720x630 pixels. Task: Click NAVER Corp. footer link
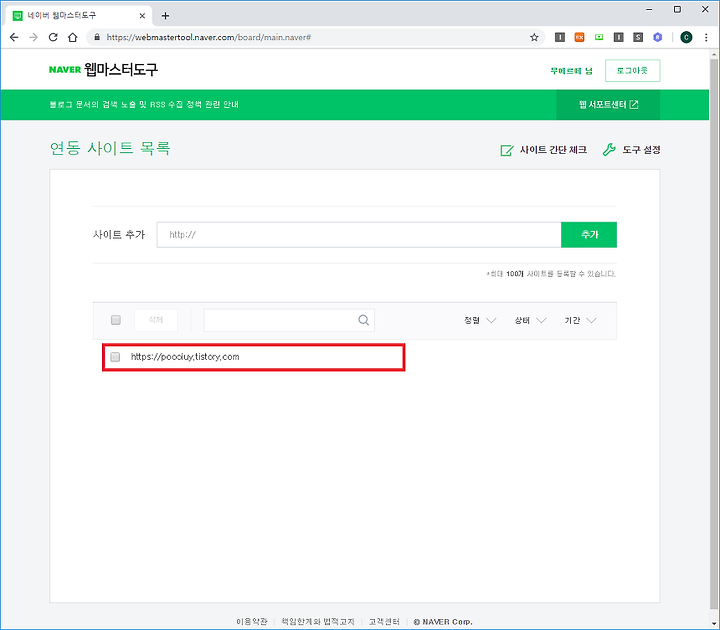443,621
